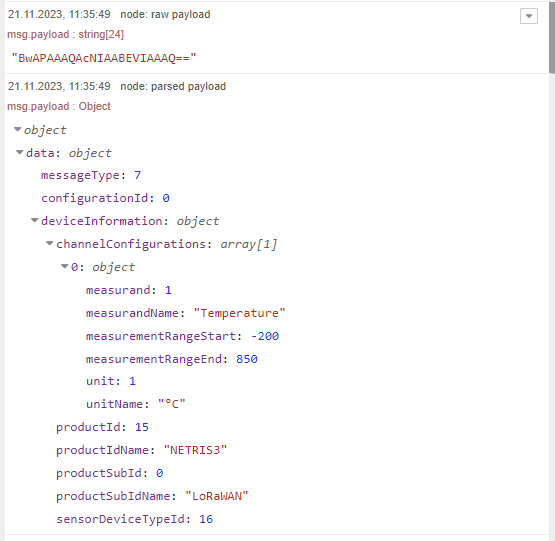The height and width of the screenshot is (541, 555).
Task: Click timestamp of the parsed payload message
Action: pos(59,86)
